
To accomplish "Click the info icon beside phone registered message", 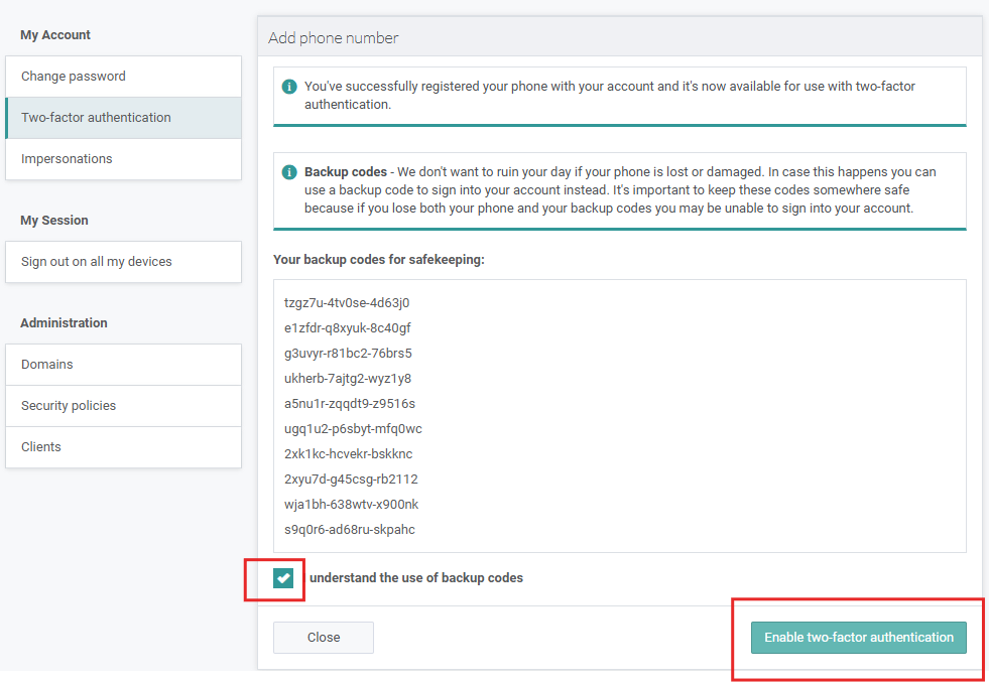I will click(x=289, y=87).
